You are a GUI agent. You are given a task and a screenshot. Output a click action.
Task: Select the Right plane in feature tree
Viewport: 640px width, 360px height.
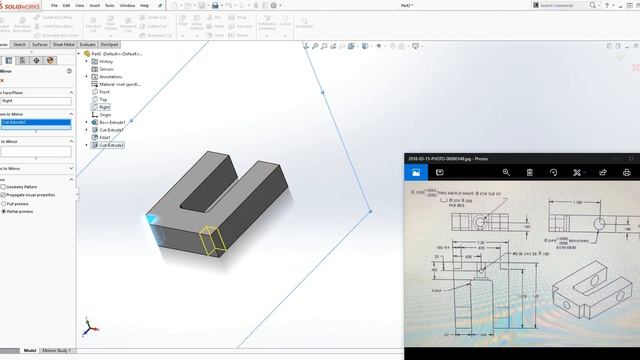104,107
